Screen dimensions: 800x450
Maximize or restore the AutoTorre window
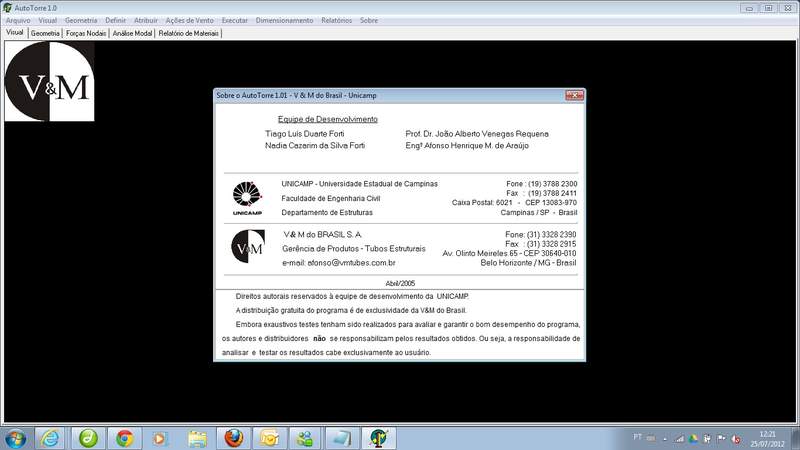(768, 8)
